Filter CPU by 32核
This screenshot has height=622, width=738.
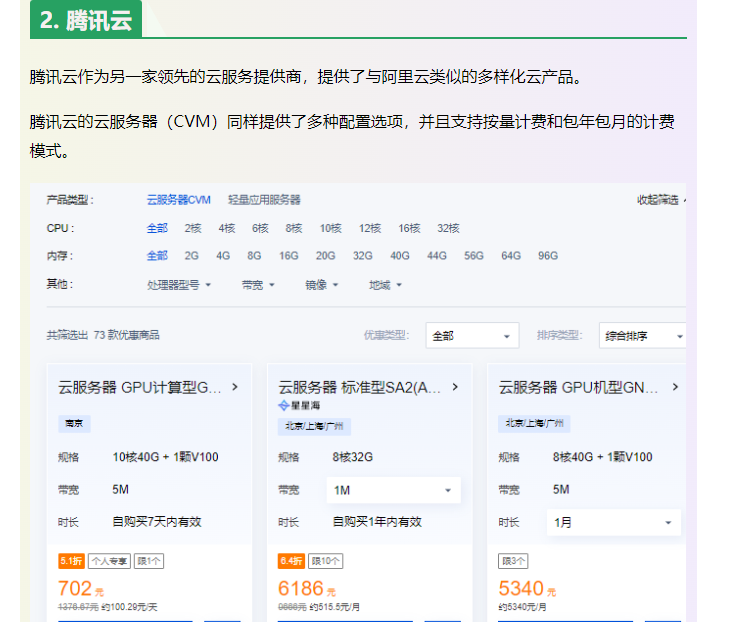pos(448,228)
